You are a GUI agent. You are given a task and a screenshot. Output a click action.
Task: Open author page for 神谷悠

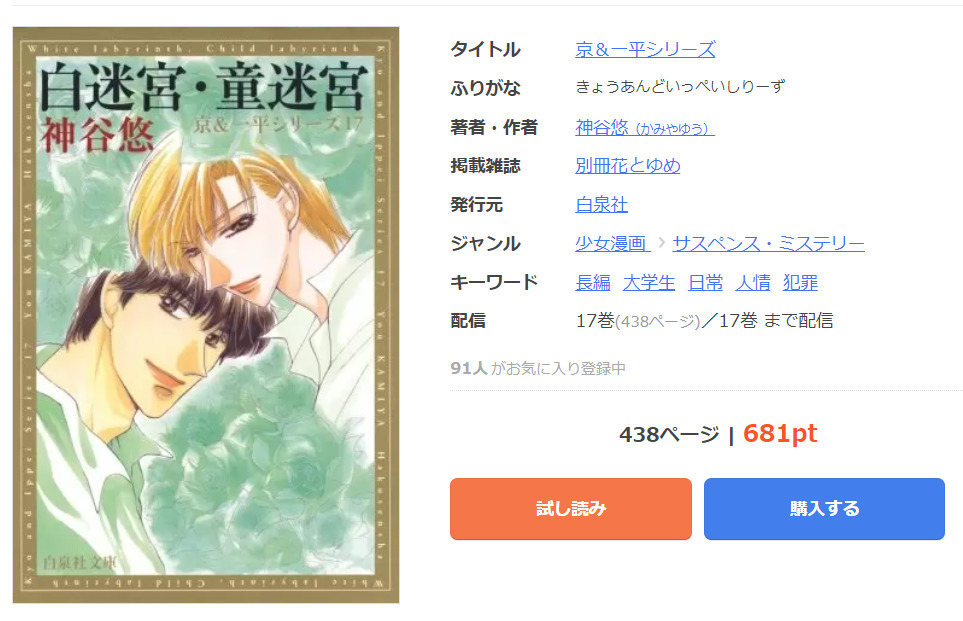(x=645, y=127)
